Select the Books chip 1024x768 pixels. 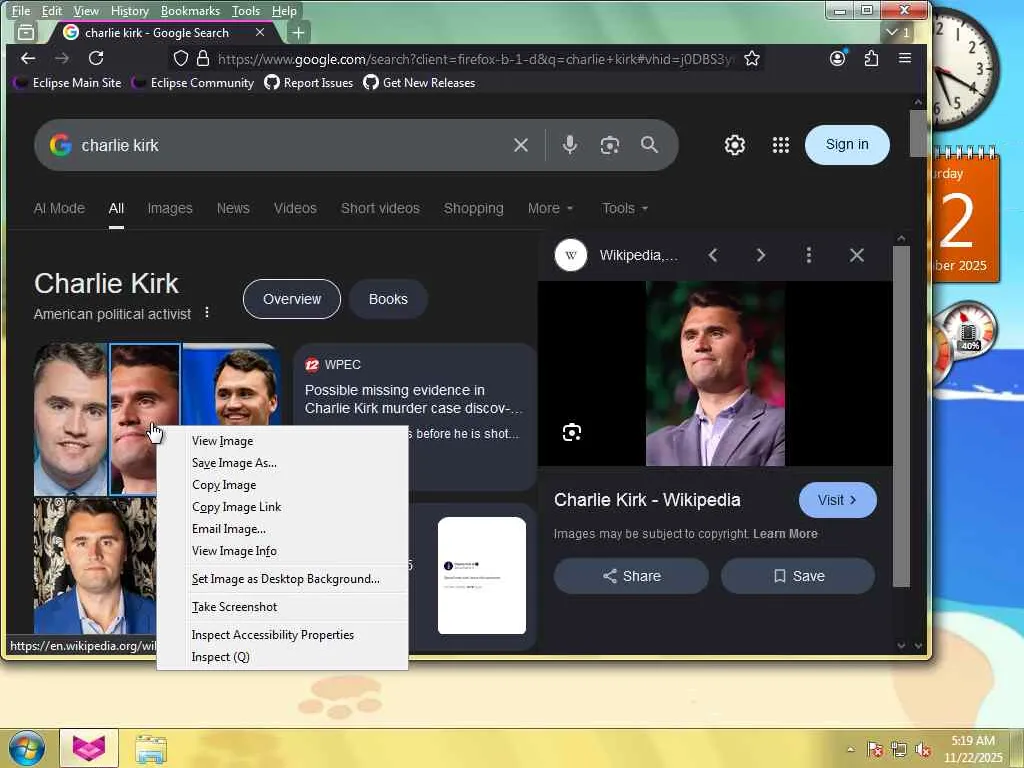tap(388, 299)
